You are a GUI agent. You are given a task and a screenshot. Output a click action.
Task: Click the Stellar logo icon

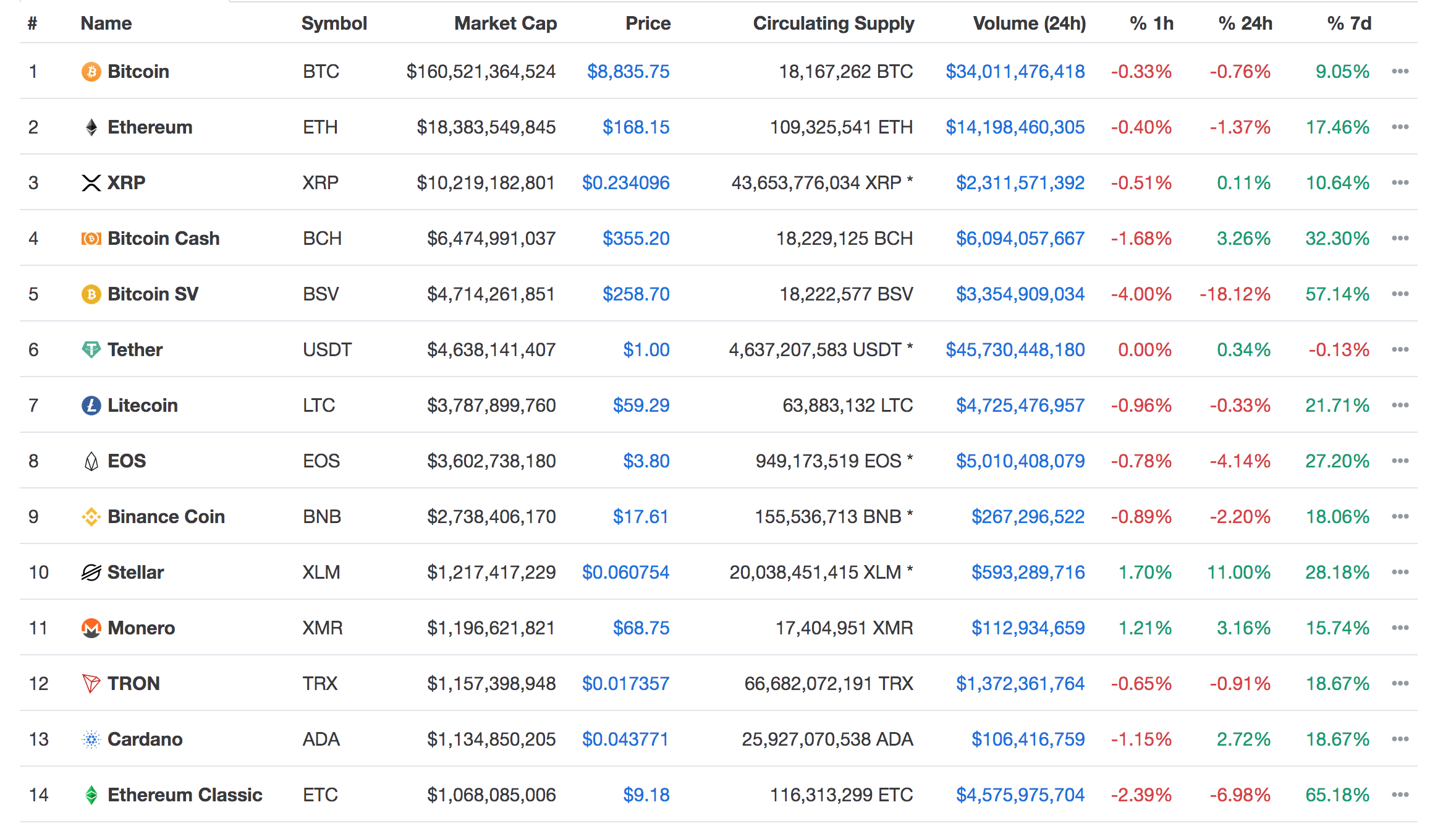91,573
